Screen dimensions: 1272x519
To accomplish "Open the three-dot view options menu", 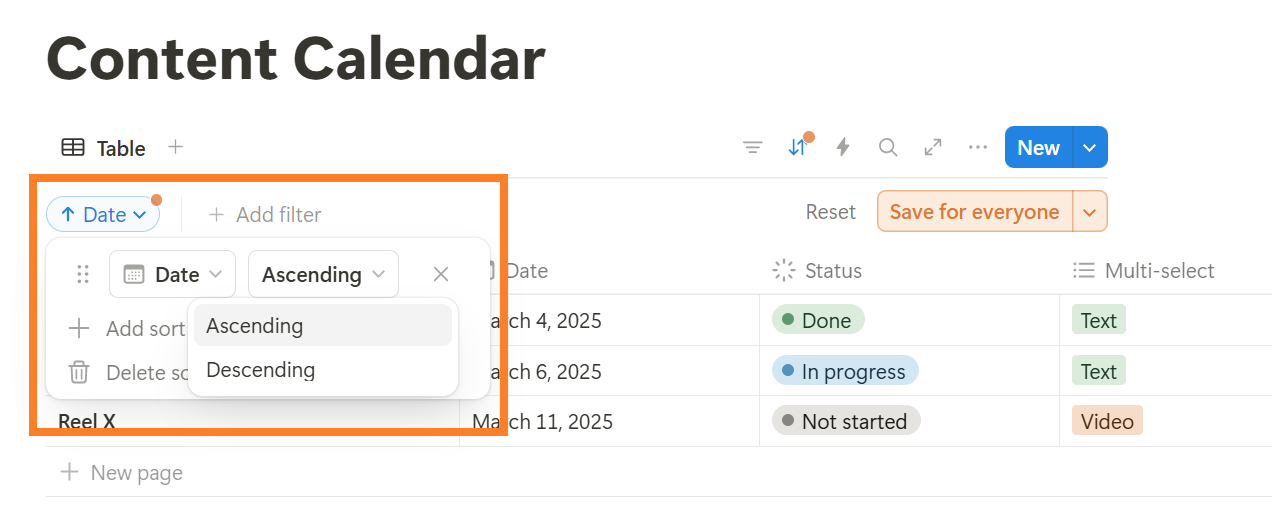I will pos(978,148).
